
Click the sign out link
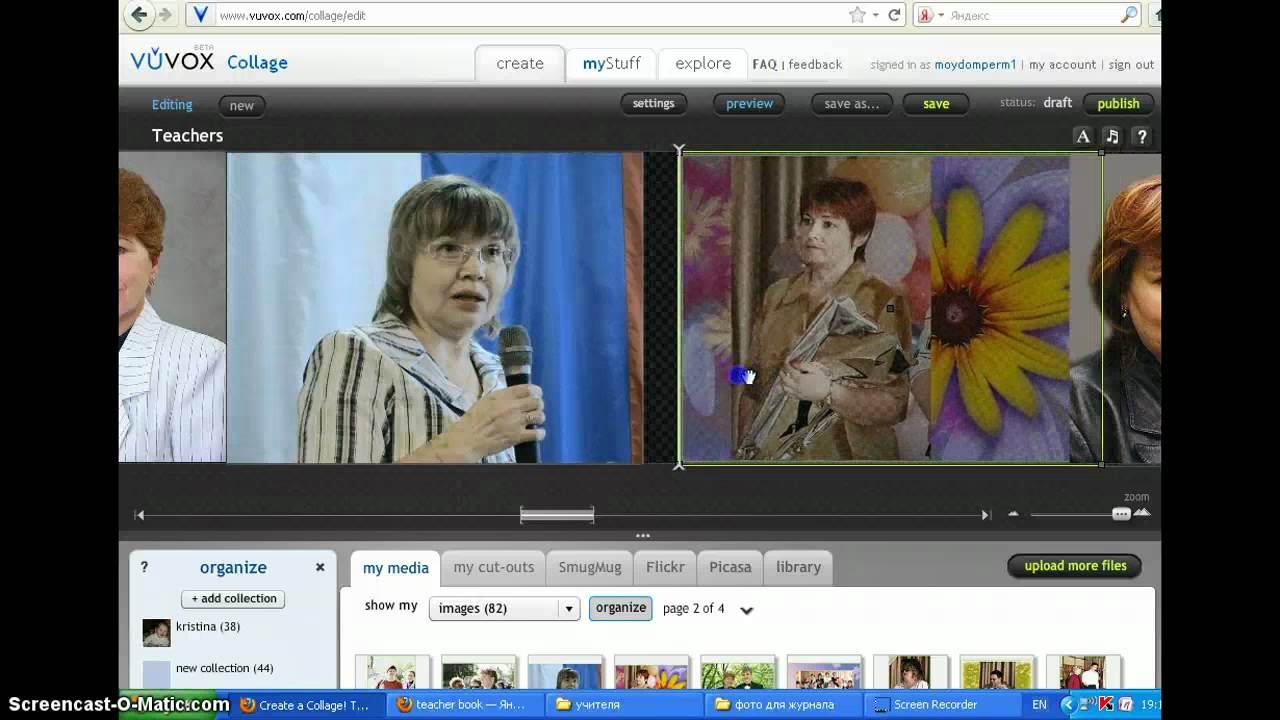(x=1131, y=64)
